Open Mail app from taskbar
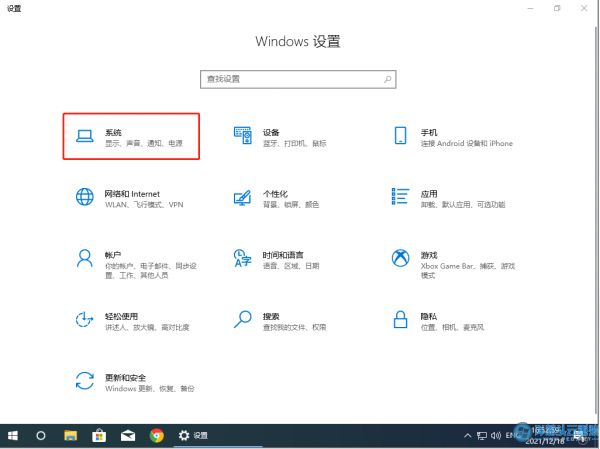This screenshot has width=600, height=449. click(x=128, y=436)
